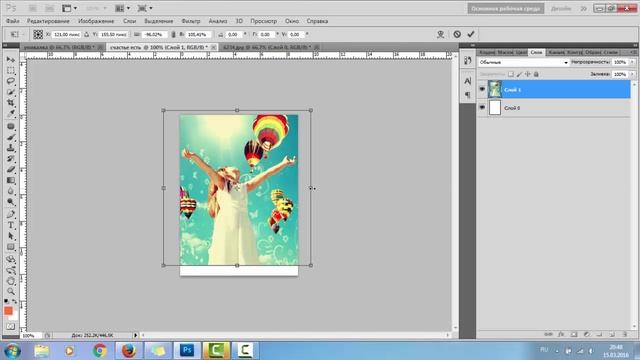Open the Arrange Documents dropdown
Viewport: 640px width, 360px height.
point(122,8)
